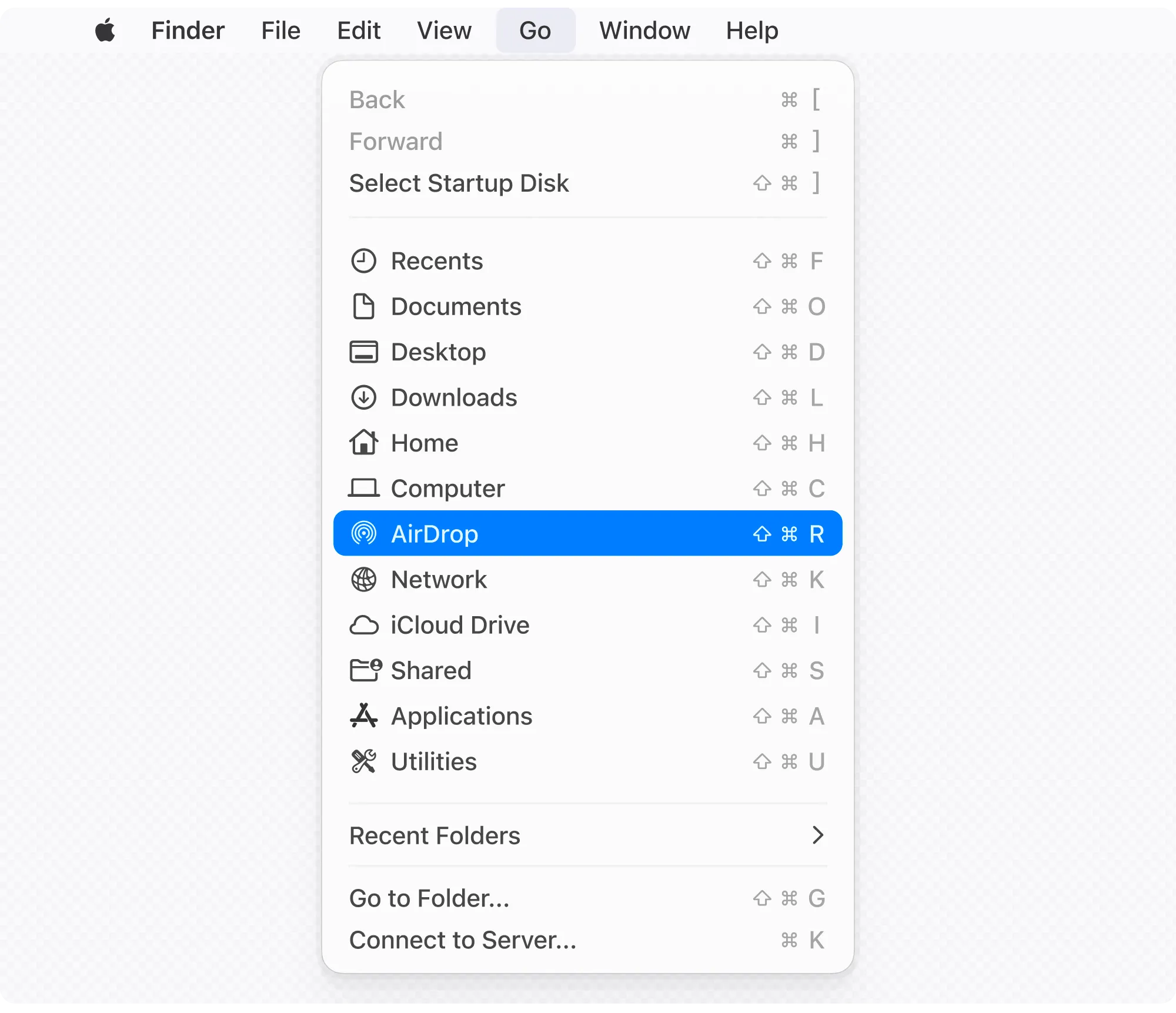1176x1013 pixels.
Task: Select the Network globe icon
Action: tap(365, 580)
